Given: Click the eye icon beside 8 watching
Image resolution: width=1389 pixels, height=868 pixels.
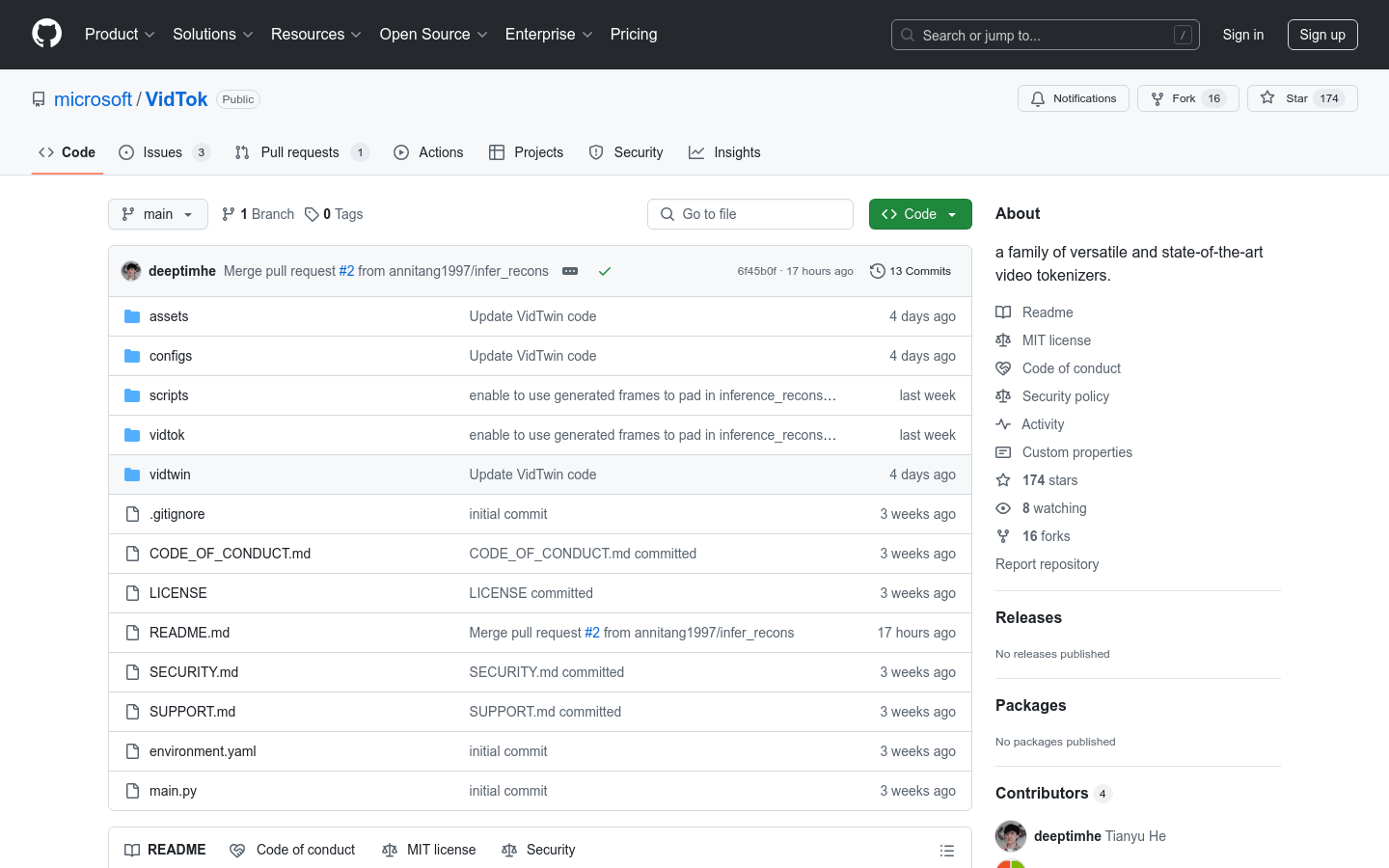Looking at the screenshot, I should pyautogui.click(x=1003, y=508).
